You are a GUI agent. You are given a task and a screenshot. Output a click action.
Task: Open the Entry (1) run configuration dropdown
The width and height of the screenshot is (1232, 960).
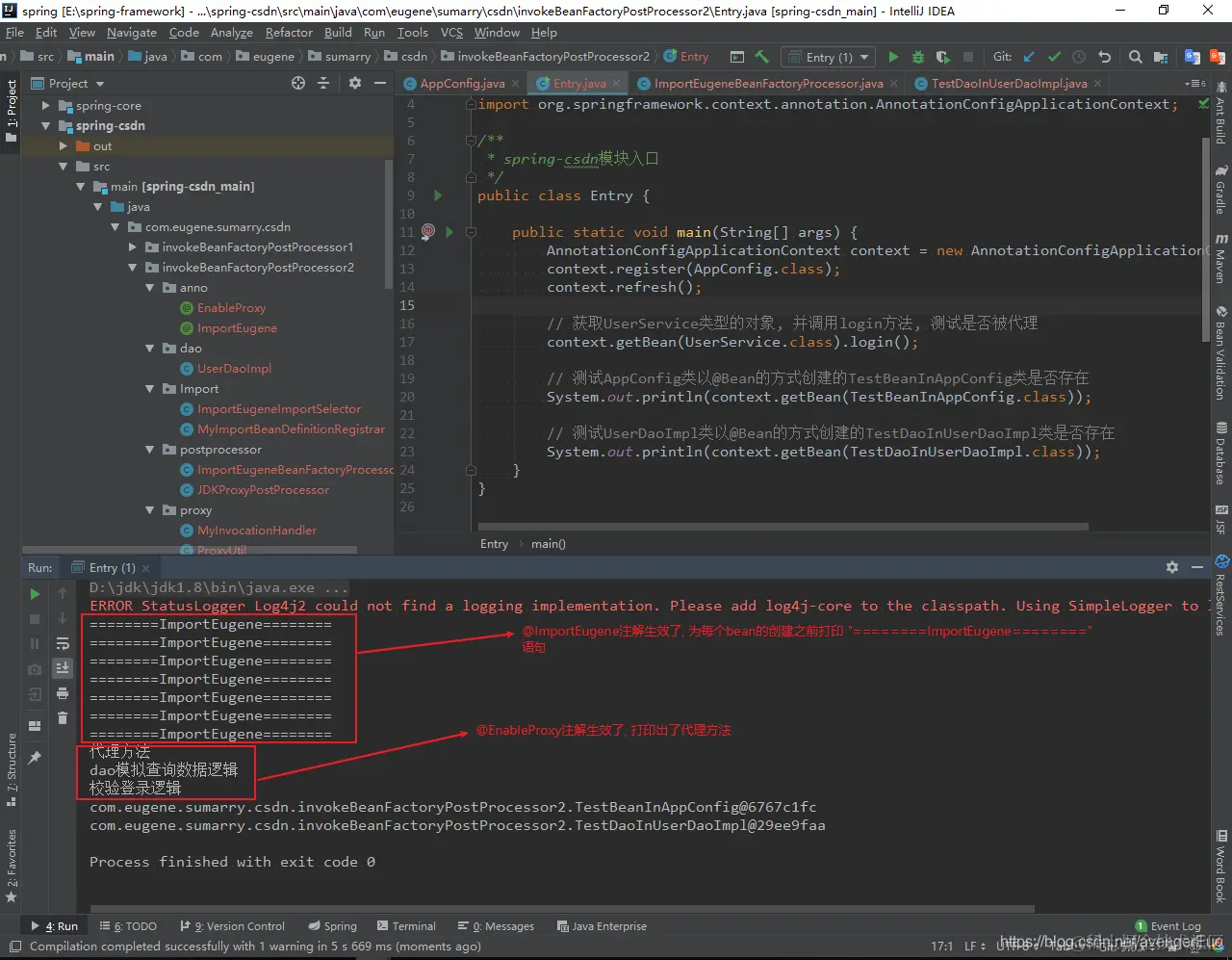(x=829, y=57)
